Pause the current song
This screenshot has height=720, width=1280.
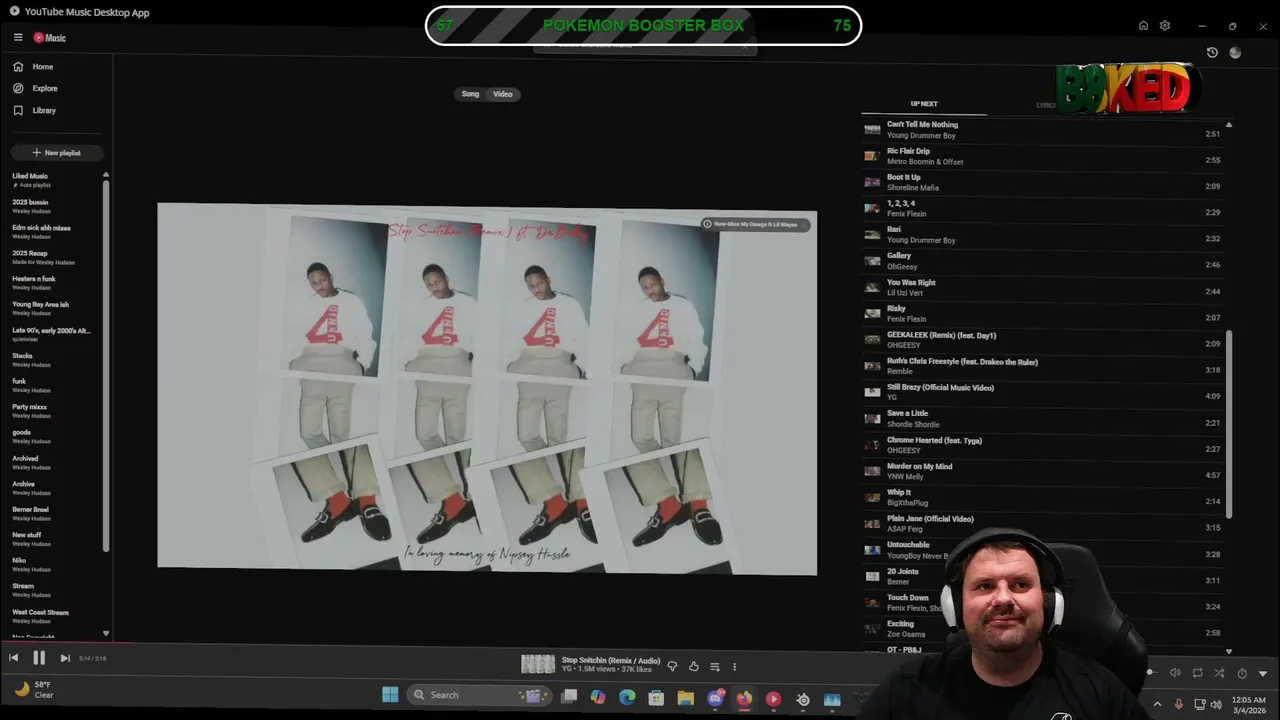click(39, 658)
